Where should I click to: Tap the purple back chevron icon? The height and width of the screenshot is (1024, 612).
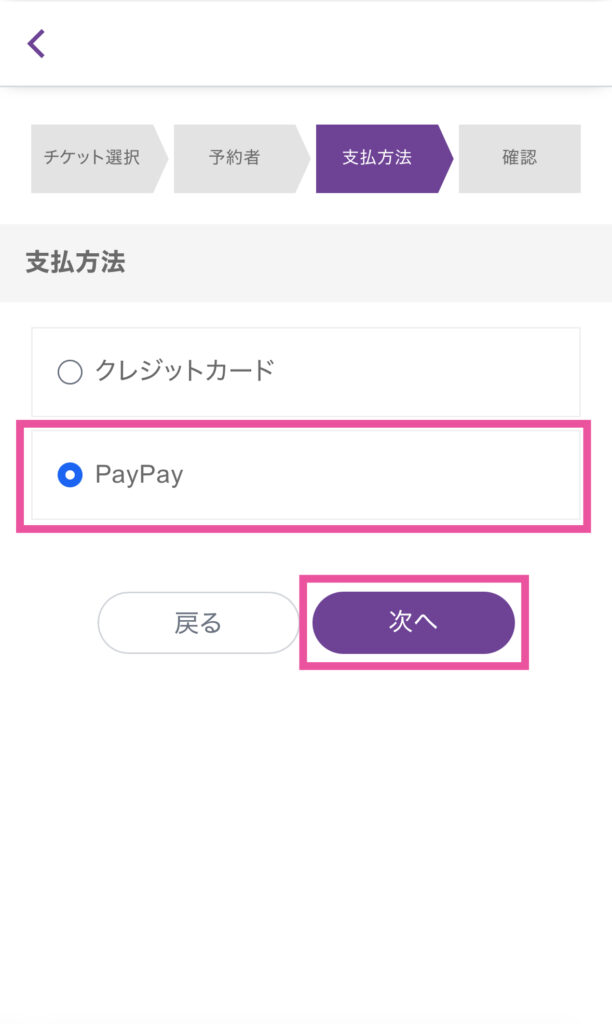(x=37, y=44)
